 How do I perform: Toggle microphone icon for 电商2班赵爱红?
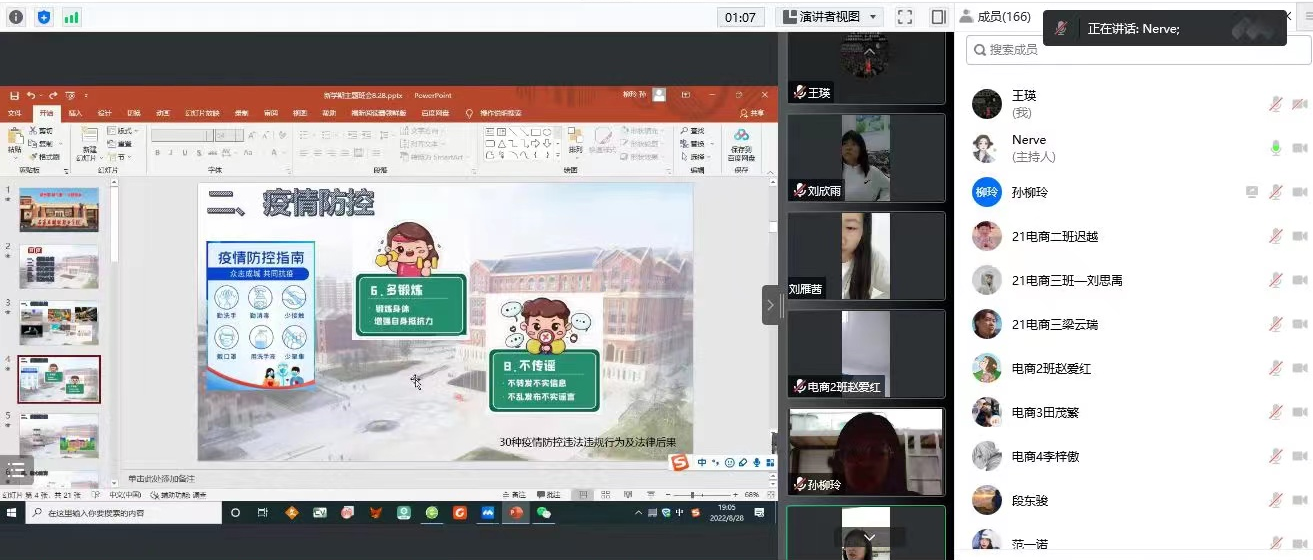coord(1276,368)
